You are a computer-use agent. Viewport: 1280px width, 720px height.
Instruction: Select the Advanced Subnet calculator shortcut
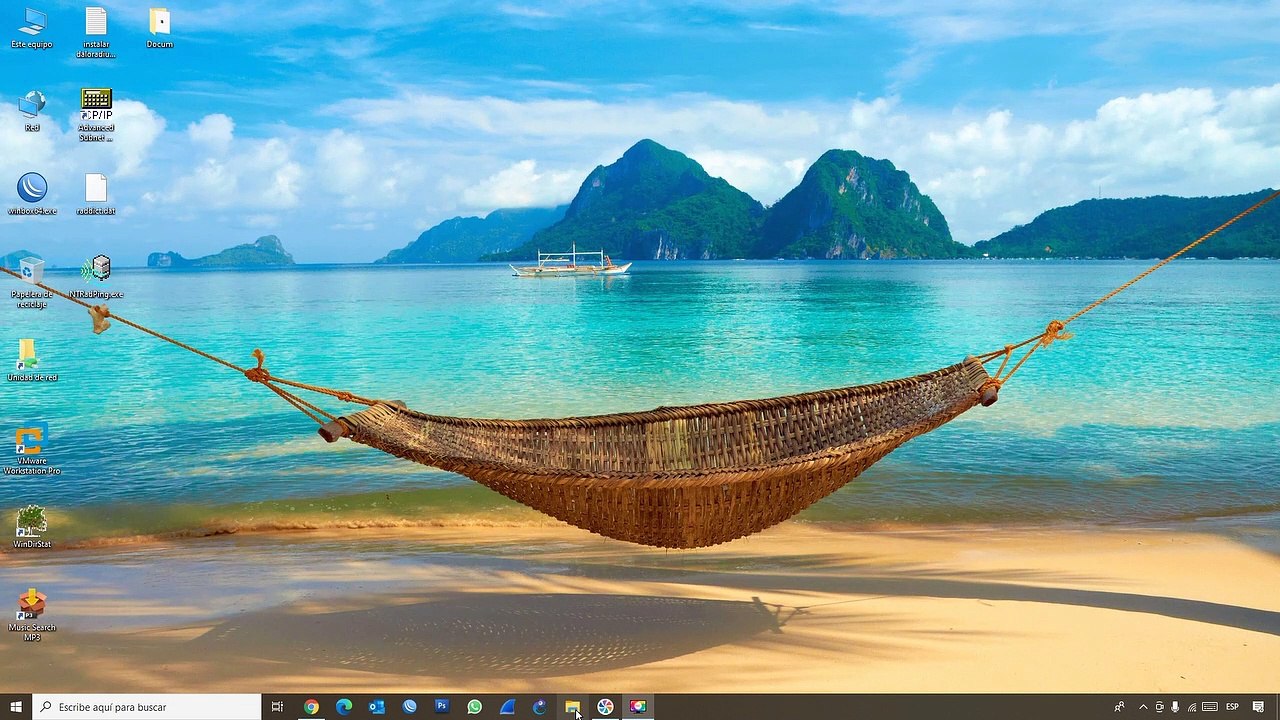(x=96, y=116)
